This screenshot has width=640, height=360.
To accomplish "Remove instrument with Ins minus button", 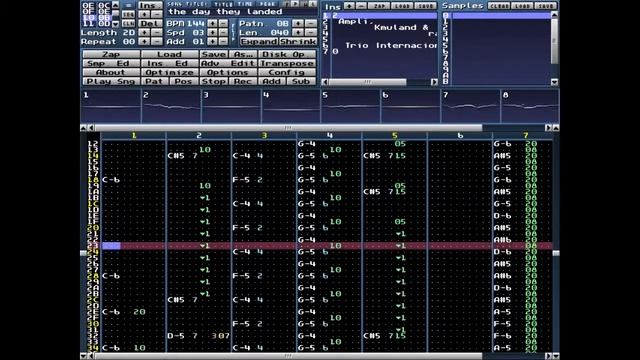I will coord(361,6).
